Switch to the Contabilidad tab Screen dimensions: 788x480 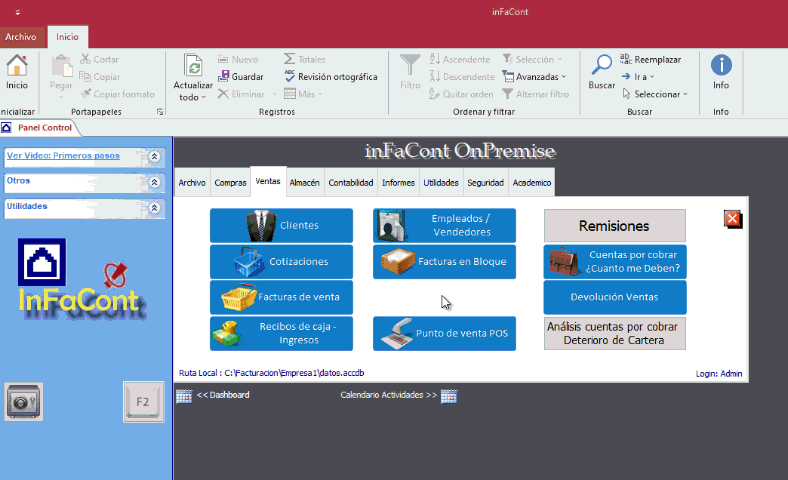pyautogui.click(x=351, y=182)
